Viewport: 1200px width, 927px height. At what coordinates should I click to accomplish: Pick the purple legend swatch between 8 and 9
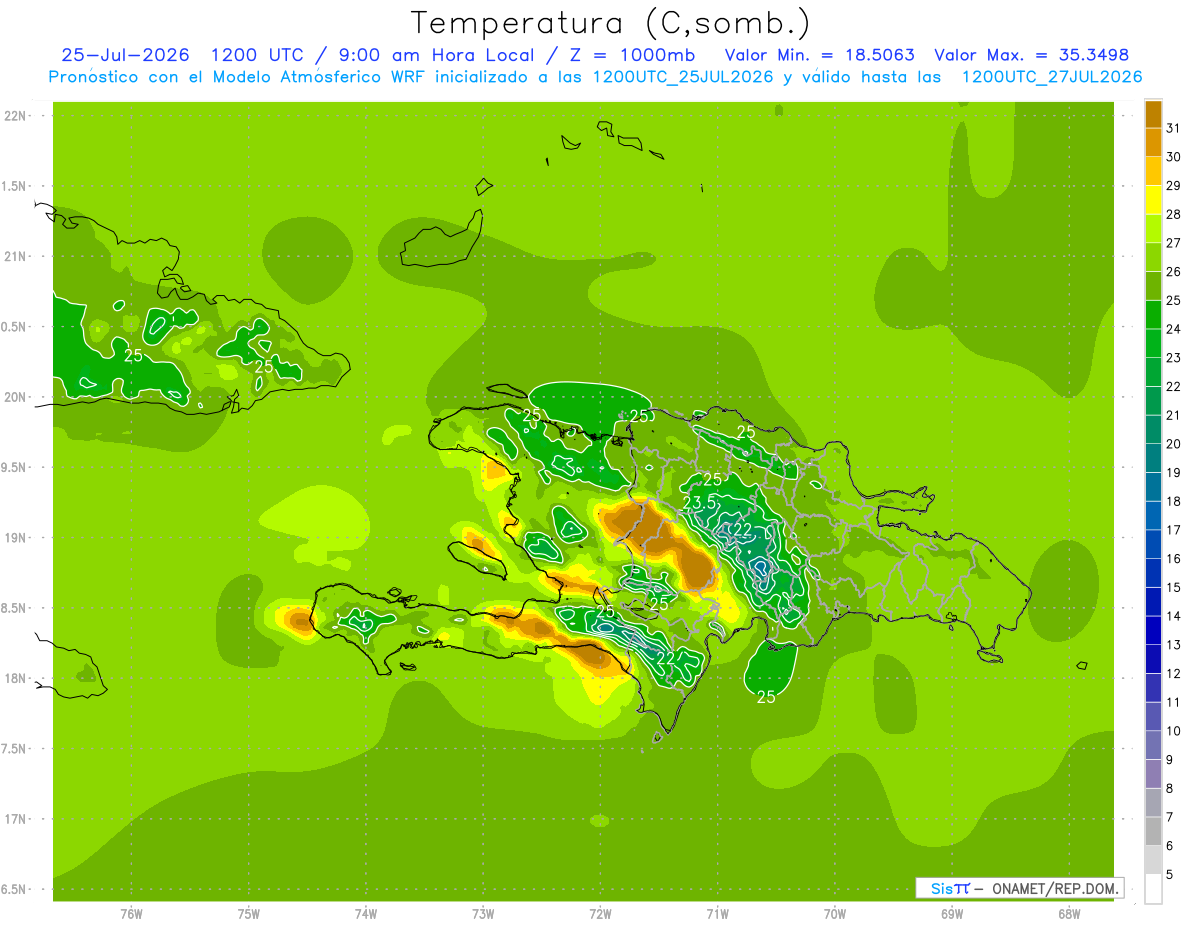(x=1153, y=775)
